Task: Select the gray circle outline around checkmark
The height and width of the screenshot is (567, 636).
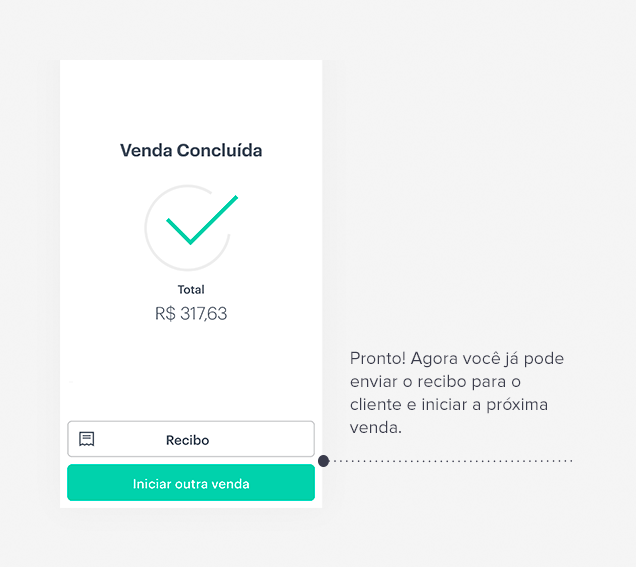Action: [187, 228]
